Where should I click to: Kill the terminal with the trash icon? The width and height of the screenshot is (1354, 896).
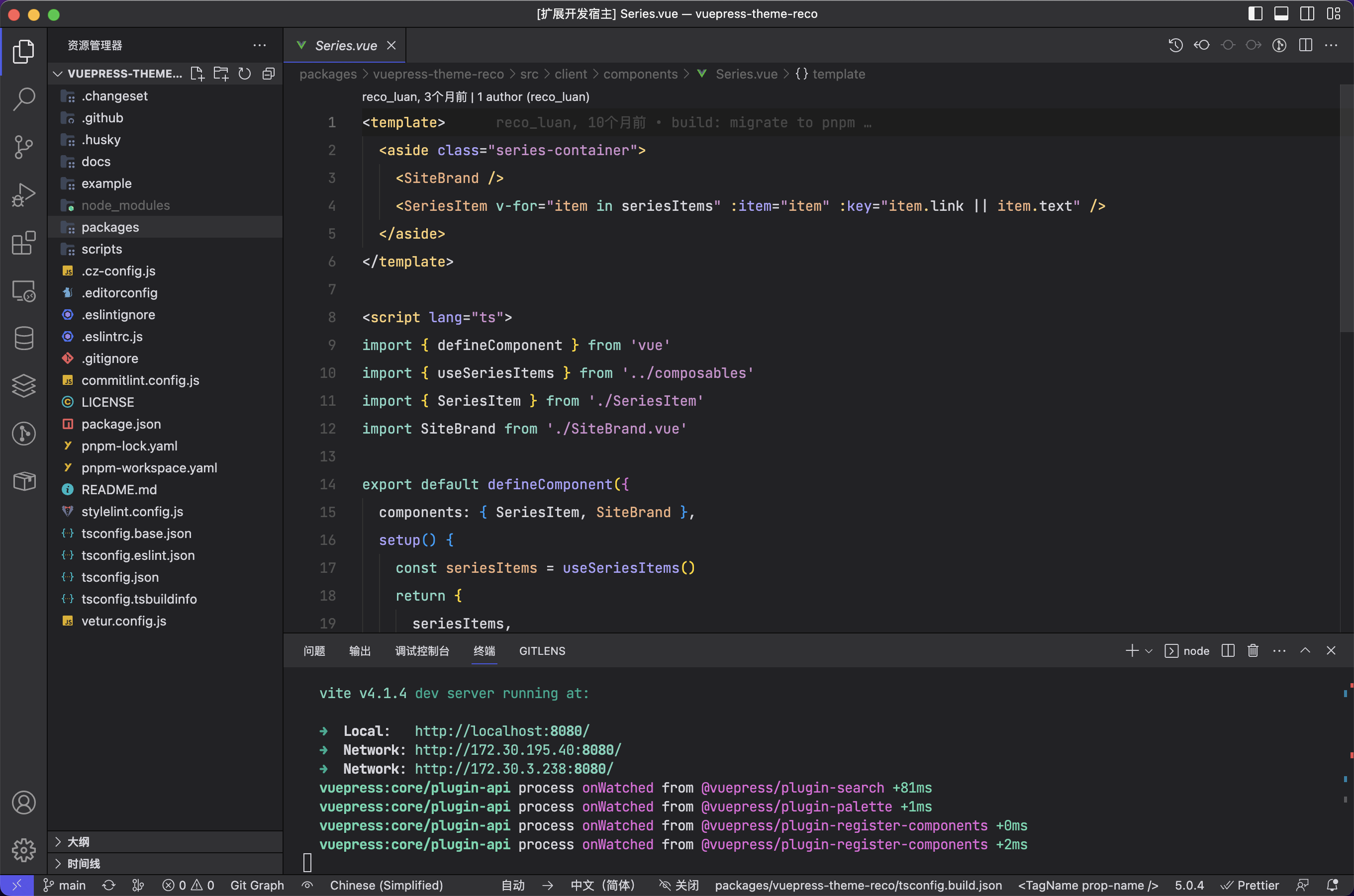(x=1253, y=651)
